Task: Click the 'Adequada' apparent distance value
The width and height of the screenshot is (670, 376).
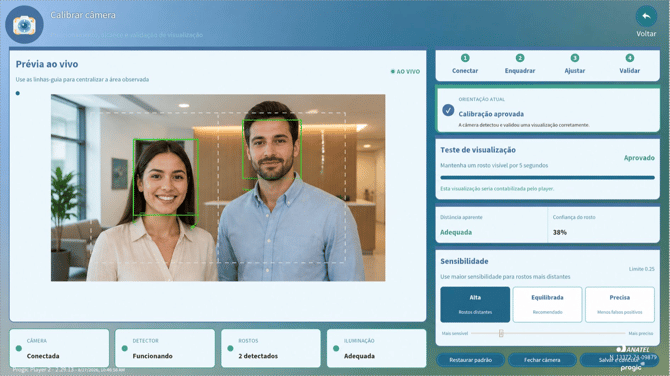Action: pyautogui.click(x=456, y=232)
